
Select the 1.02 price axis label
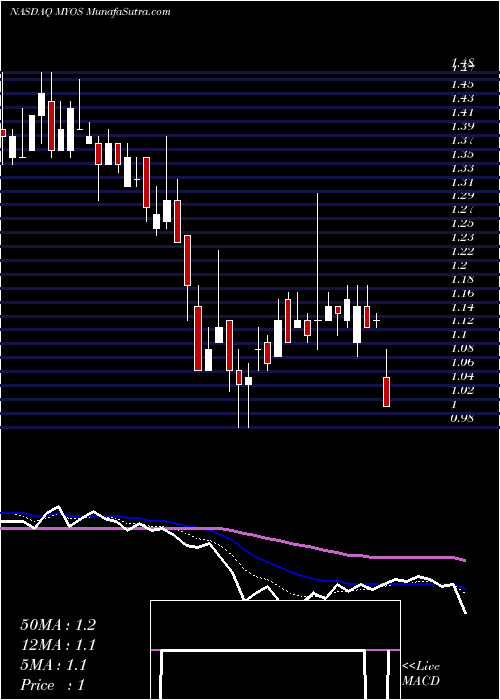pyautogui.click(x=462, y=391)
